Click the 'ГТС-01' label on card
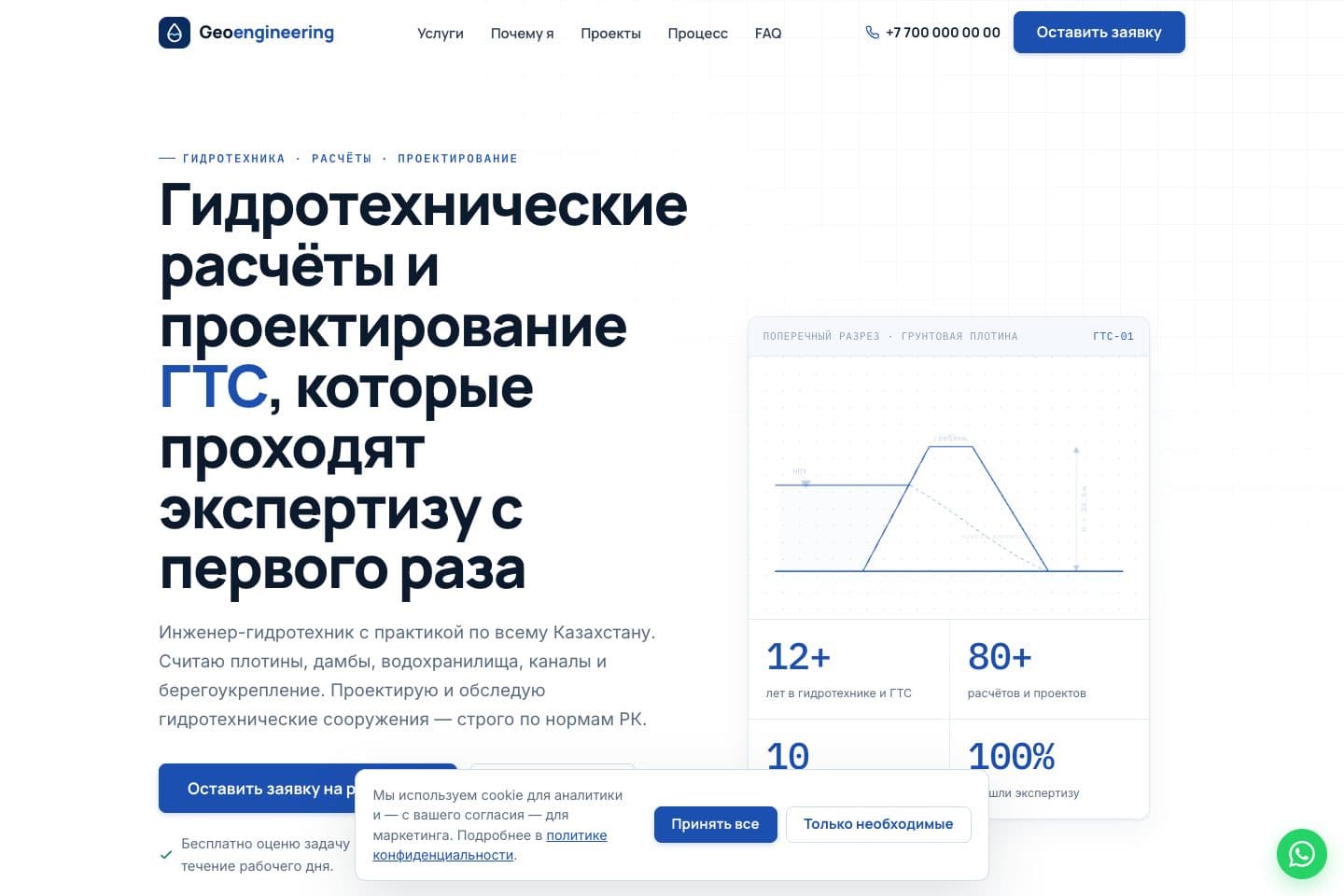Image resolution: width=1344 pixels, height=896 pixels. point(1113,336)
